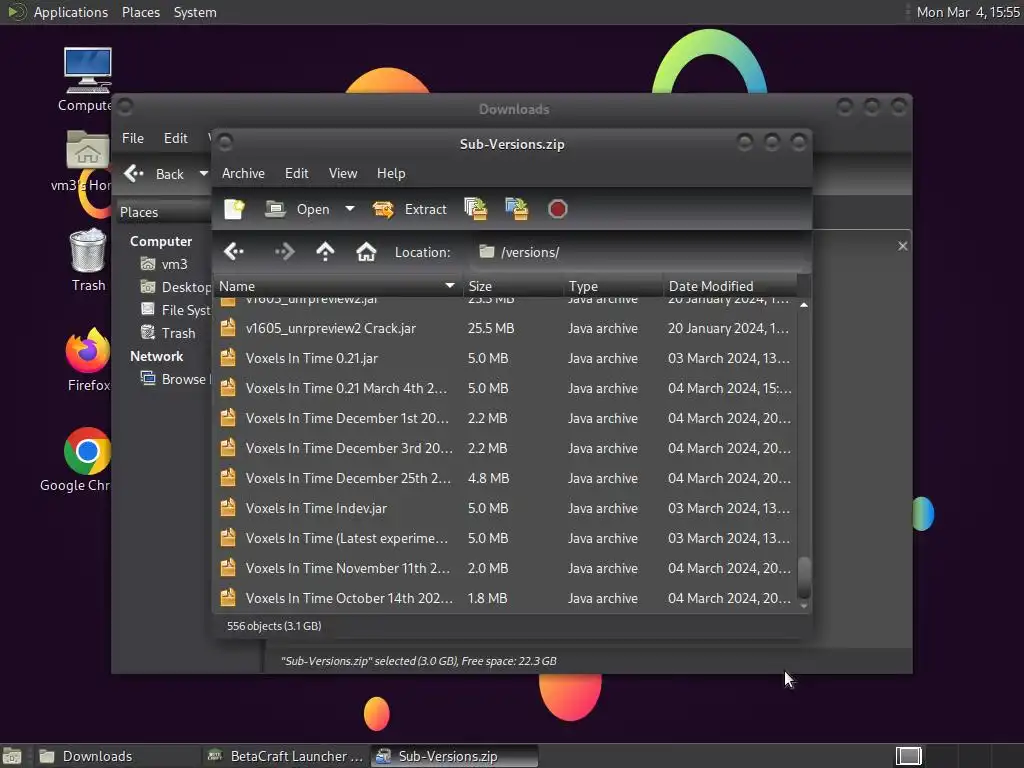Go up one level in the archive
Screen dimensions: 1024x768
325,251
